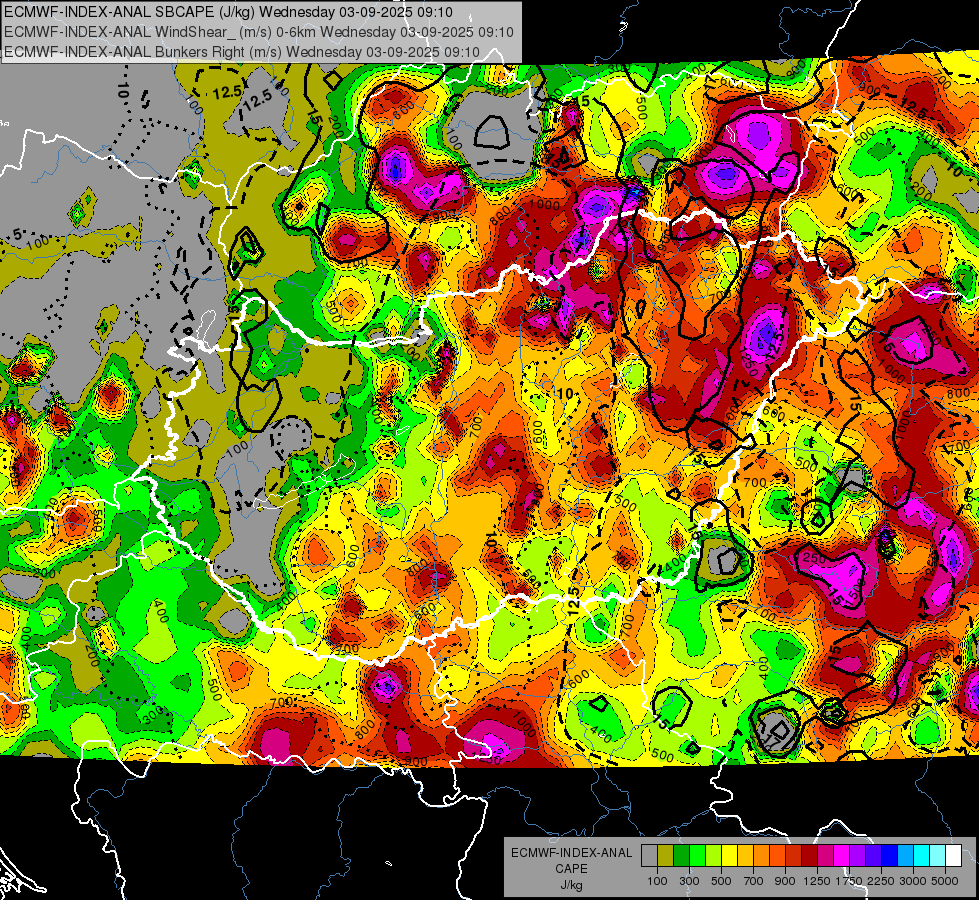Select the pink-magenta legend swatch after 1250
The height and width of the screenshot is (900, 979).
click(x=825, y=856)
